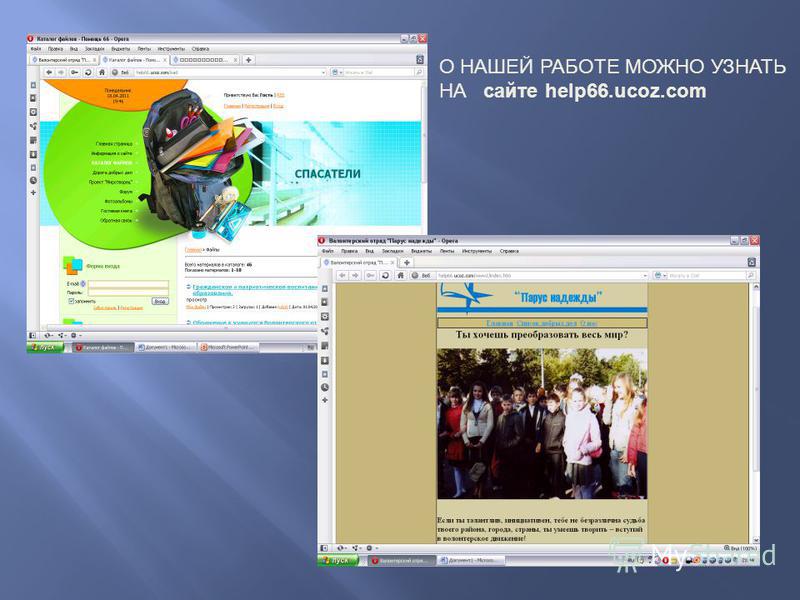Expand address dropdown in Парус надежды window

(x=645, y=276)
